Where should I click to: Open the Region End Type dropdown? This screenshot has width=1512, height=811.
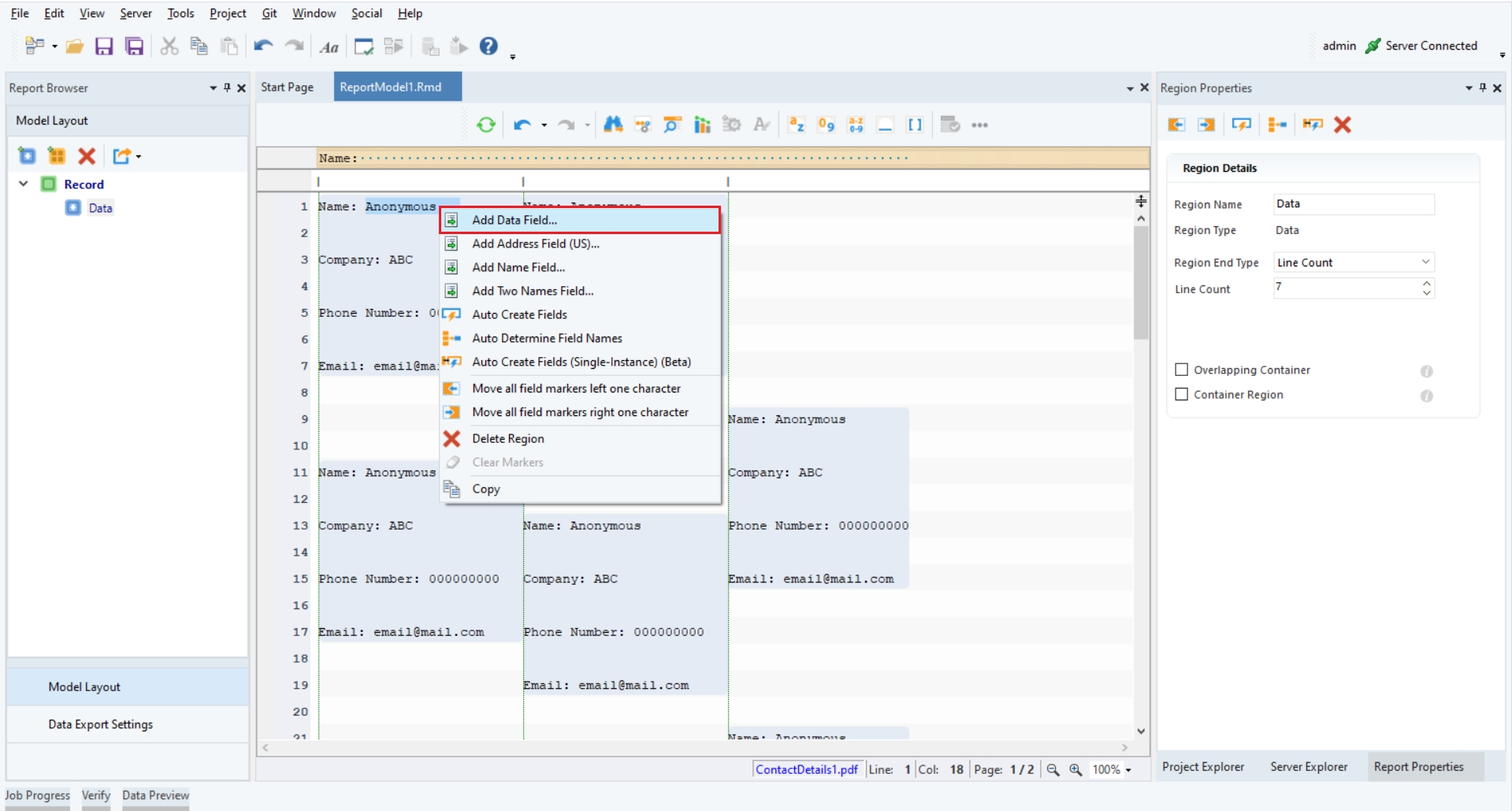(1353, 262)
